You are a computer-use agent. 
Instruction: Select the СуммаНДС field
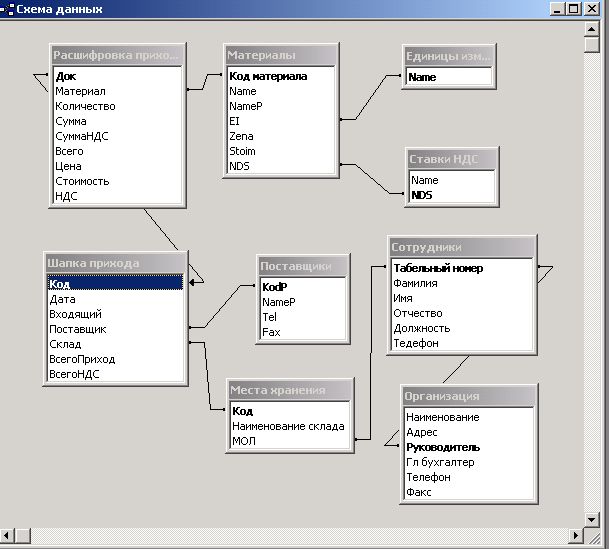click(118, 136)
